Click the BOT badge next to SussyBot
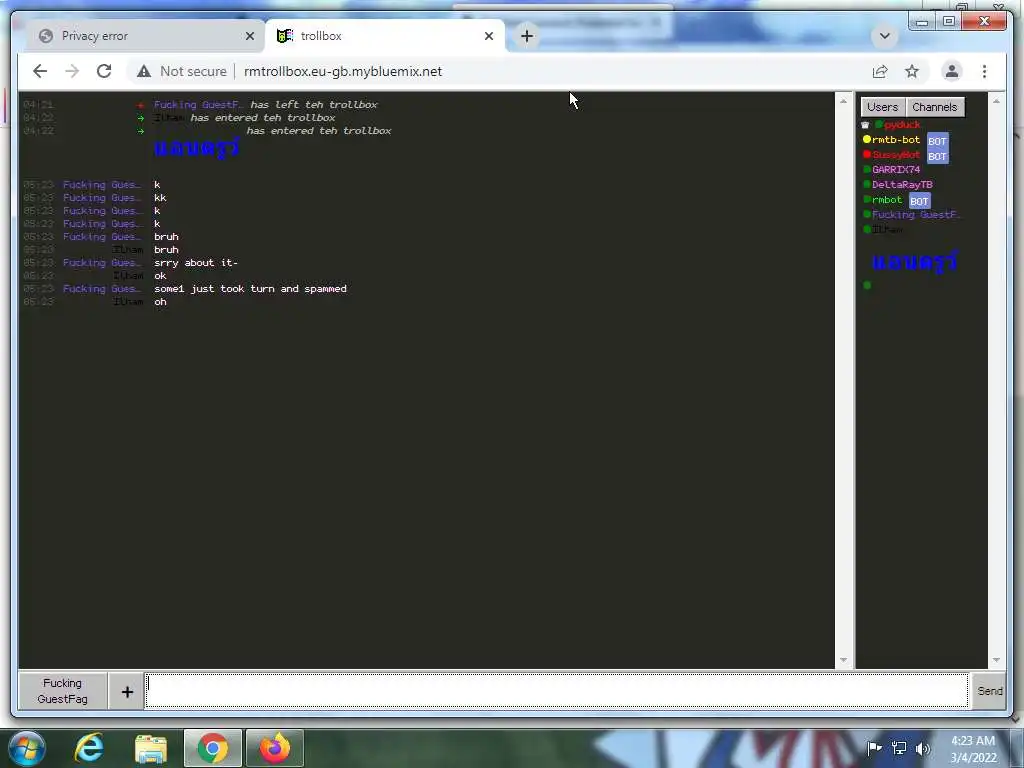Image resolution: width=1024 pixels, height=768 pixels. click(937, 156)
